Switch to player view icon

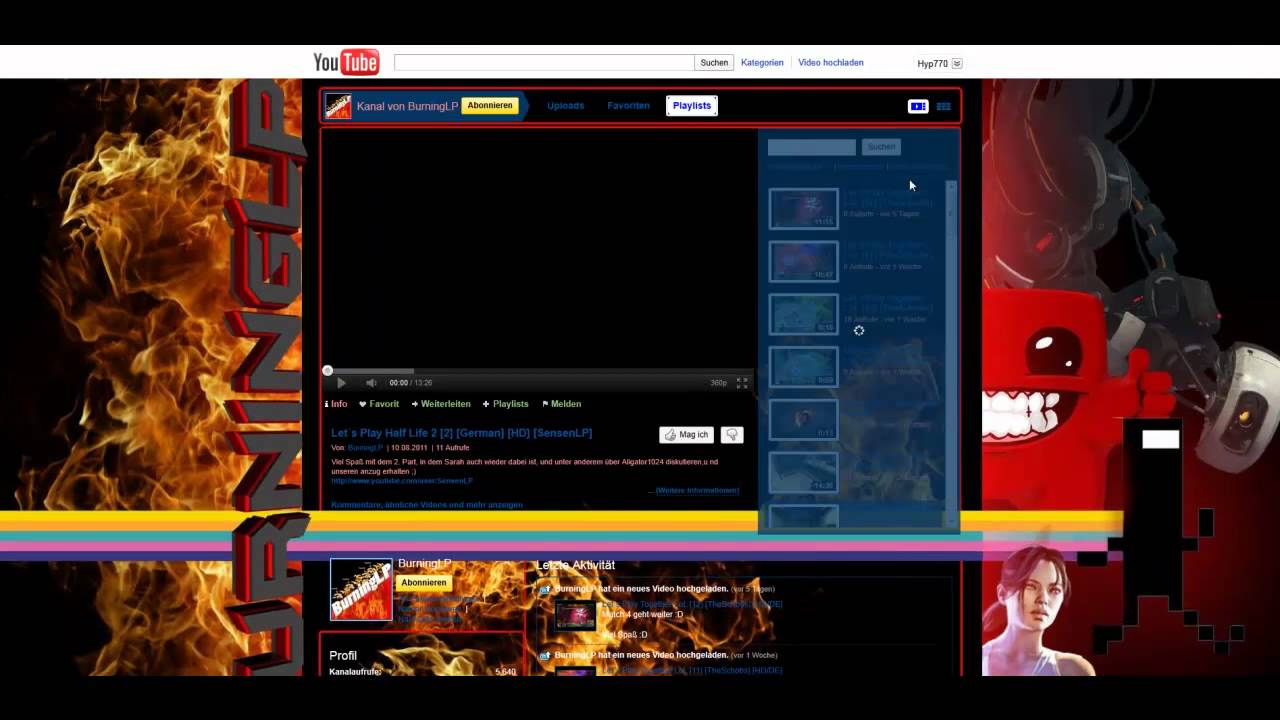pyautogui.click(x=917, y=106)
